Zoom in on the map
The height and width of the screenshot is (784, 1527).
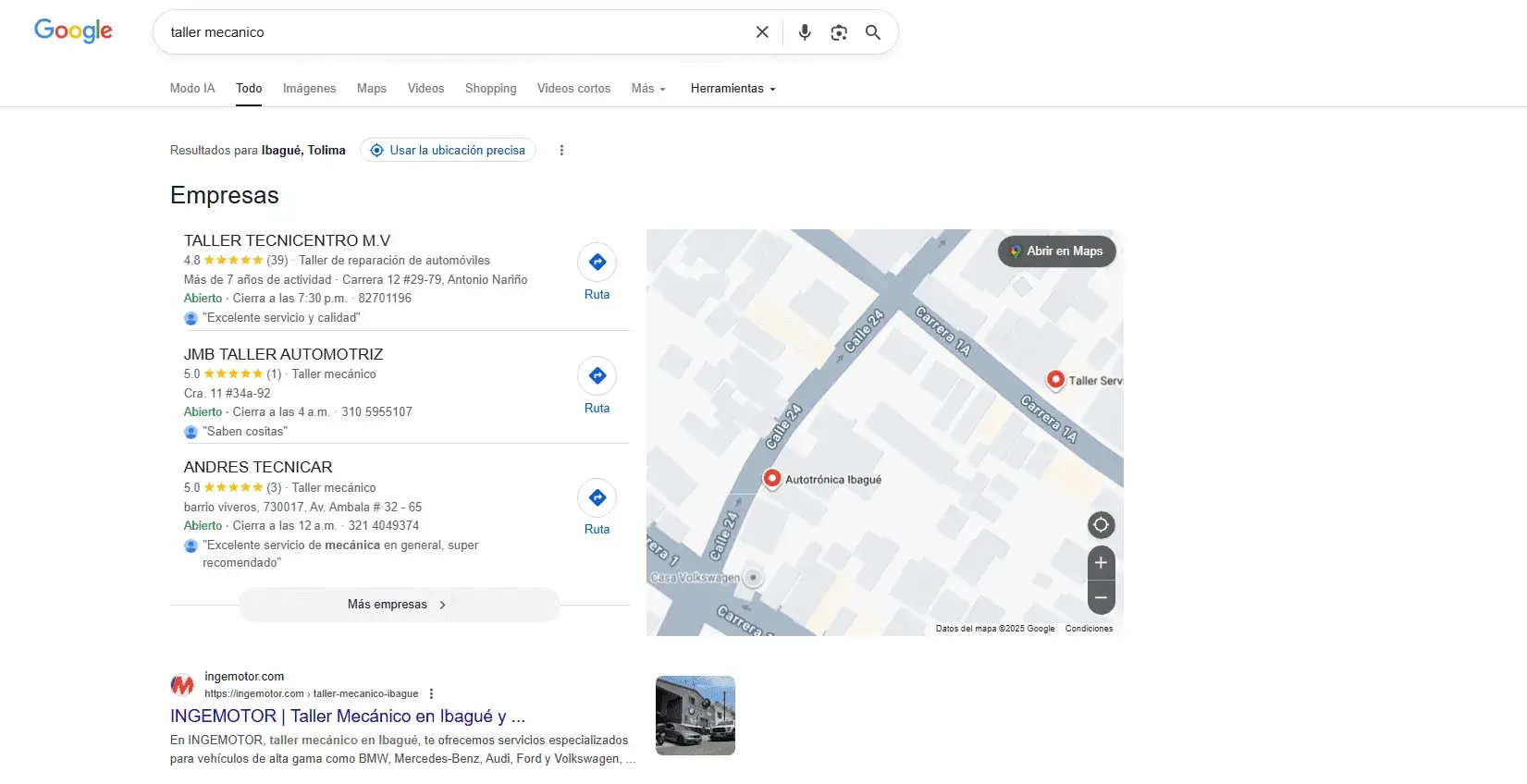(1101, 562)
